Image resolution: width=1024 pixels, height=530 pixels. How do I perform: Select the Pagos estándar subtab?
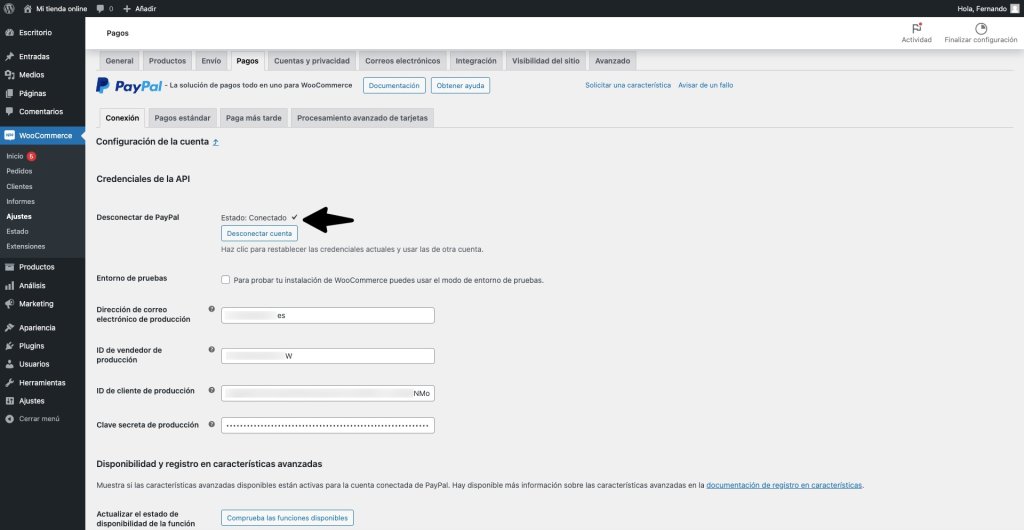(x=182, y=118)
